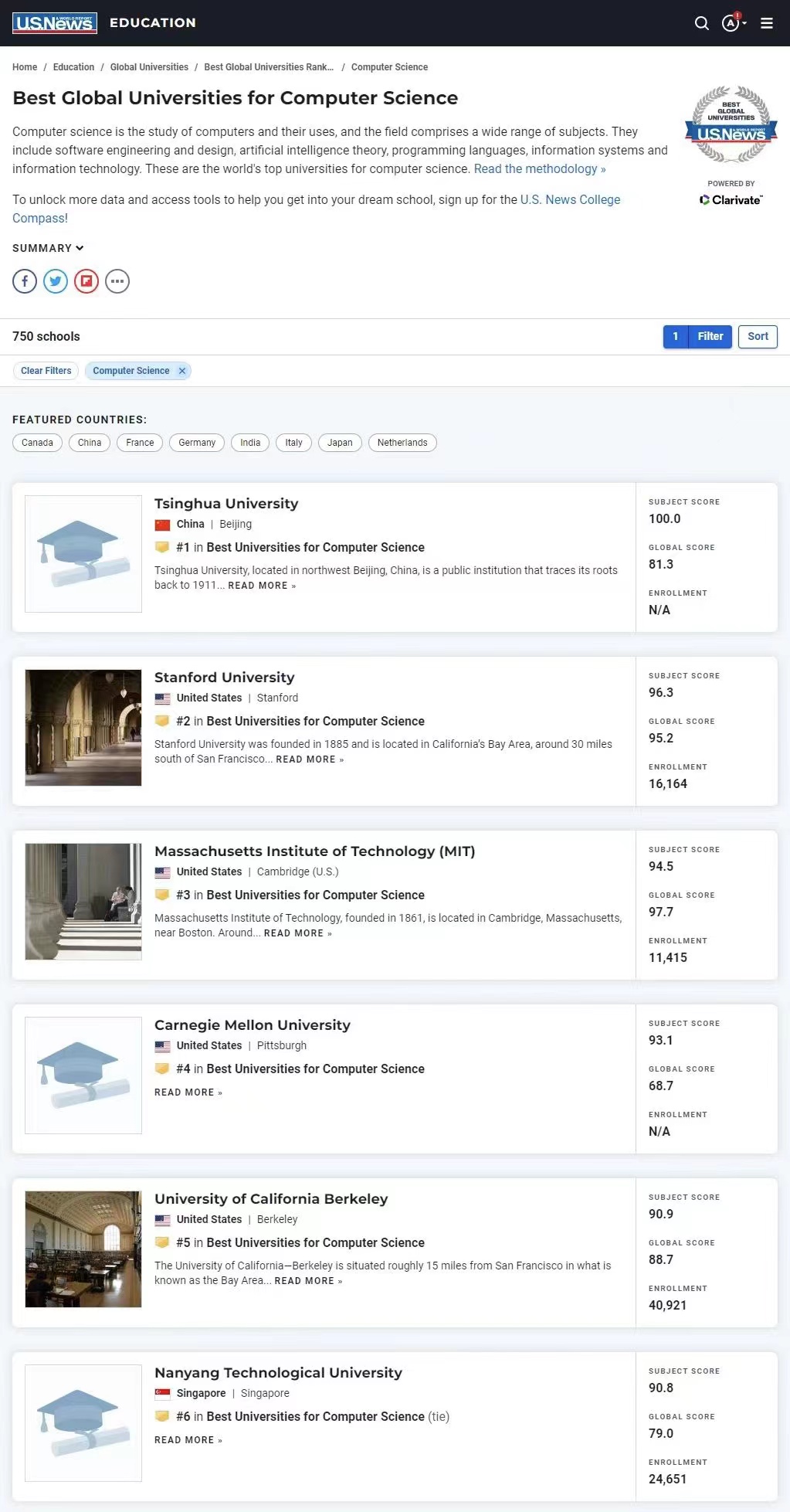Filter by featured country China
Image resolution: width=790 pixels, height=1512 pixels.
(x=90, y=443)
